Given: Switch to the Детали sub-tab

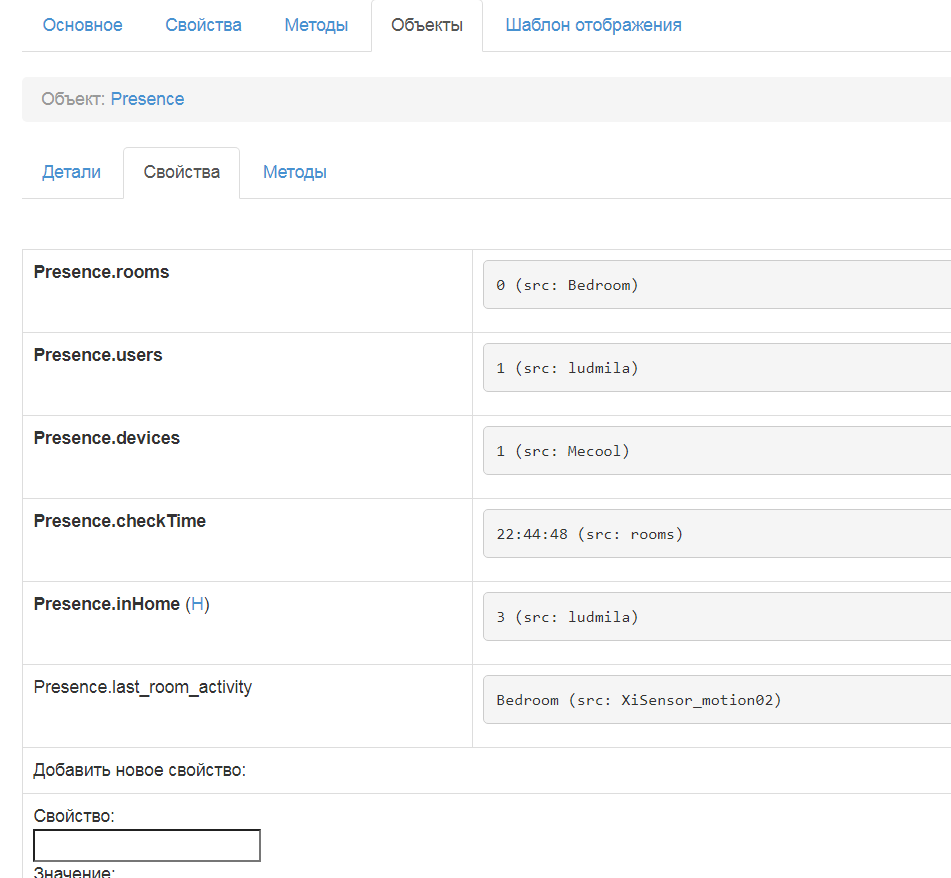Looking at the screenshot, I should [x=71, y=172].
